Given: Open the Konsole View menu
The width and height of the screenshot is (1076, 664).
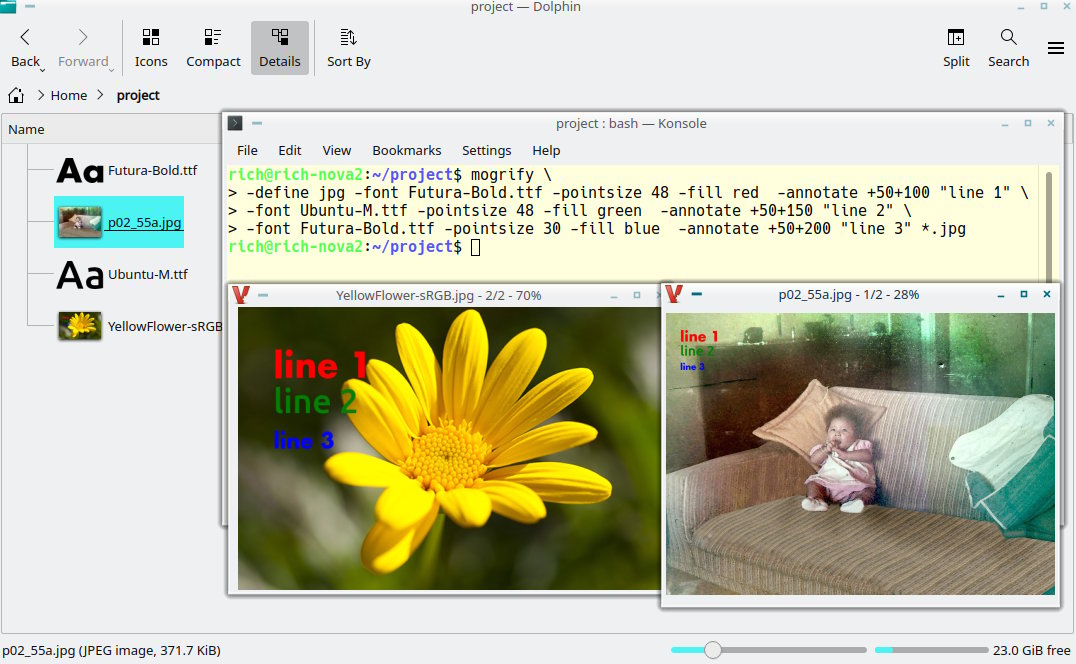Looking at the screenshot, I should click(336, 150).
